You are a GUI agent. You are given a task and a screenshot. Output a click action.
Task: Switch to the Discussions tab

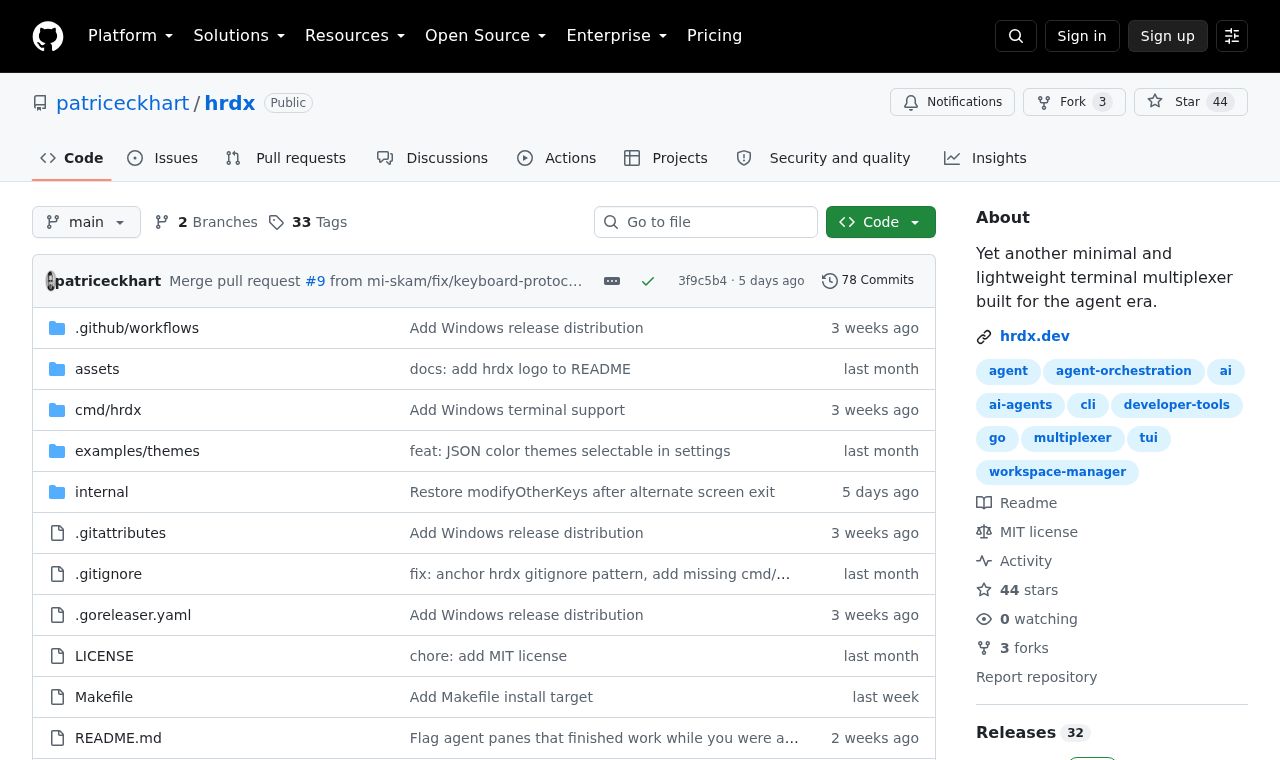433,158
